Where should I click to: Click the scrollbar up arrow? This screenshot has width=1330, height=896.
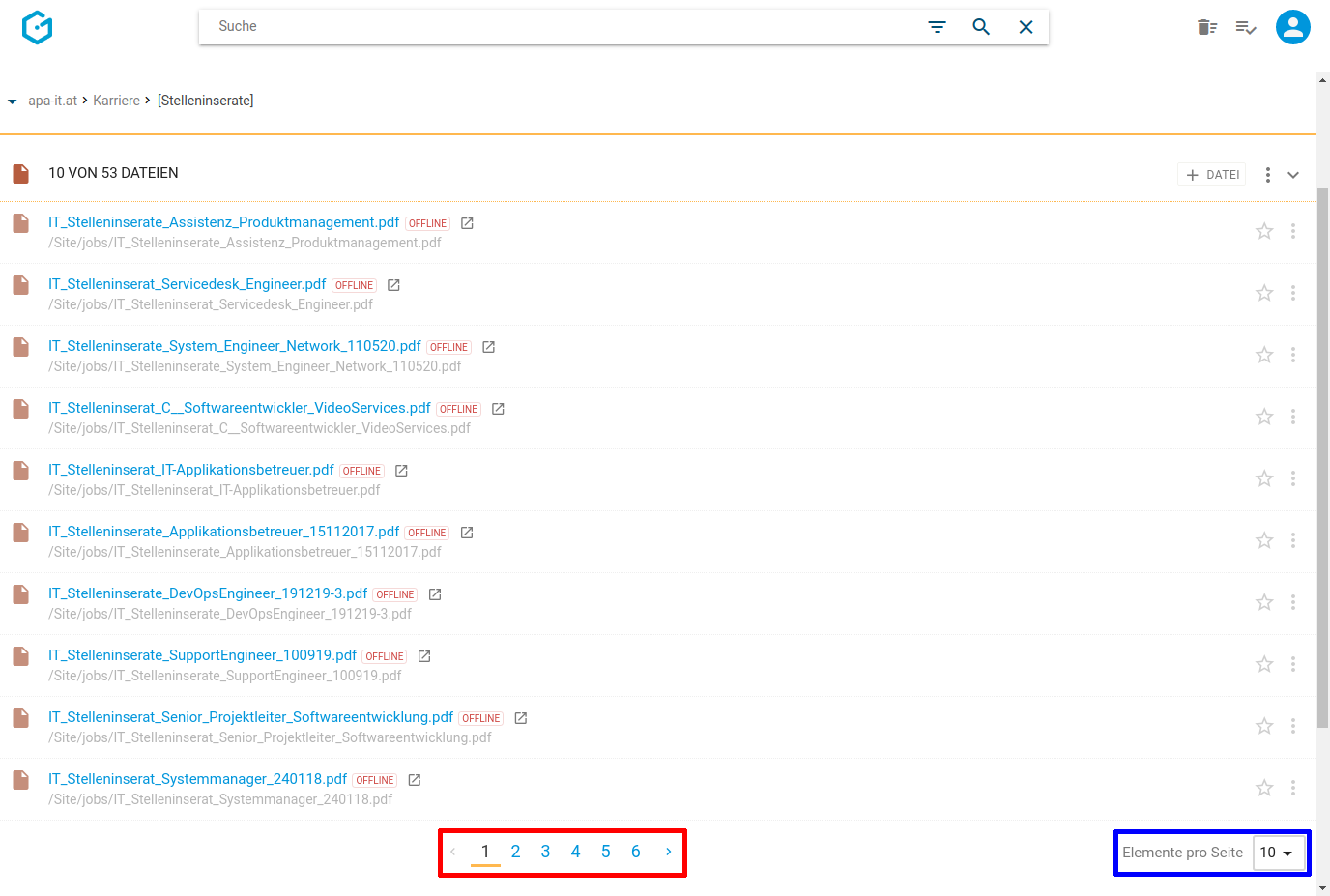(x=1323, y=80)
